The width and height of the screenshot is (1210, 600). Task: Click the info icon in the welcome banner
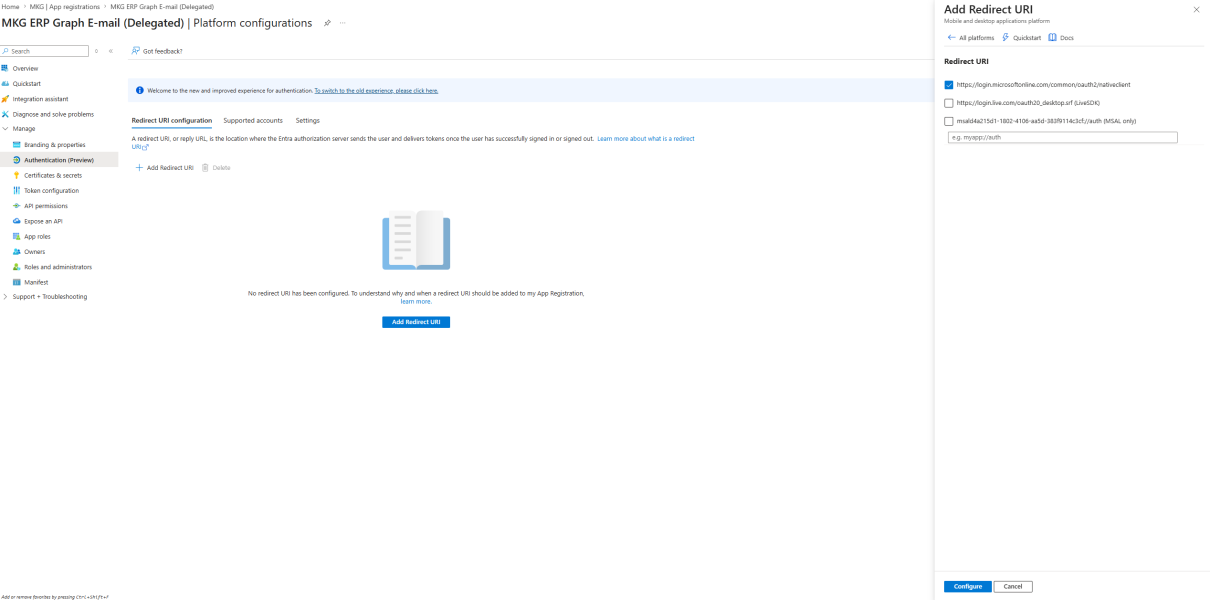click(140, 91)
